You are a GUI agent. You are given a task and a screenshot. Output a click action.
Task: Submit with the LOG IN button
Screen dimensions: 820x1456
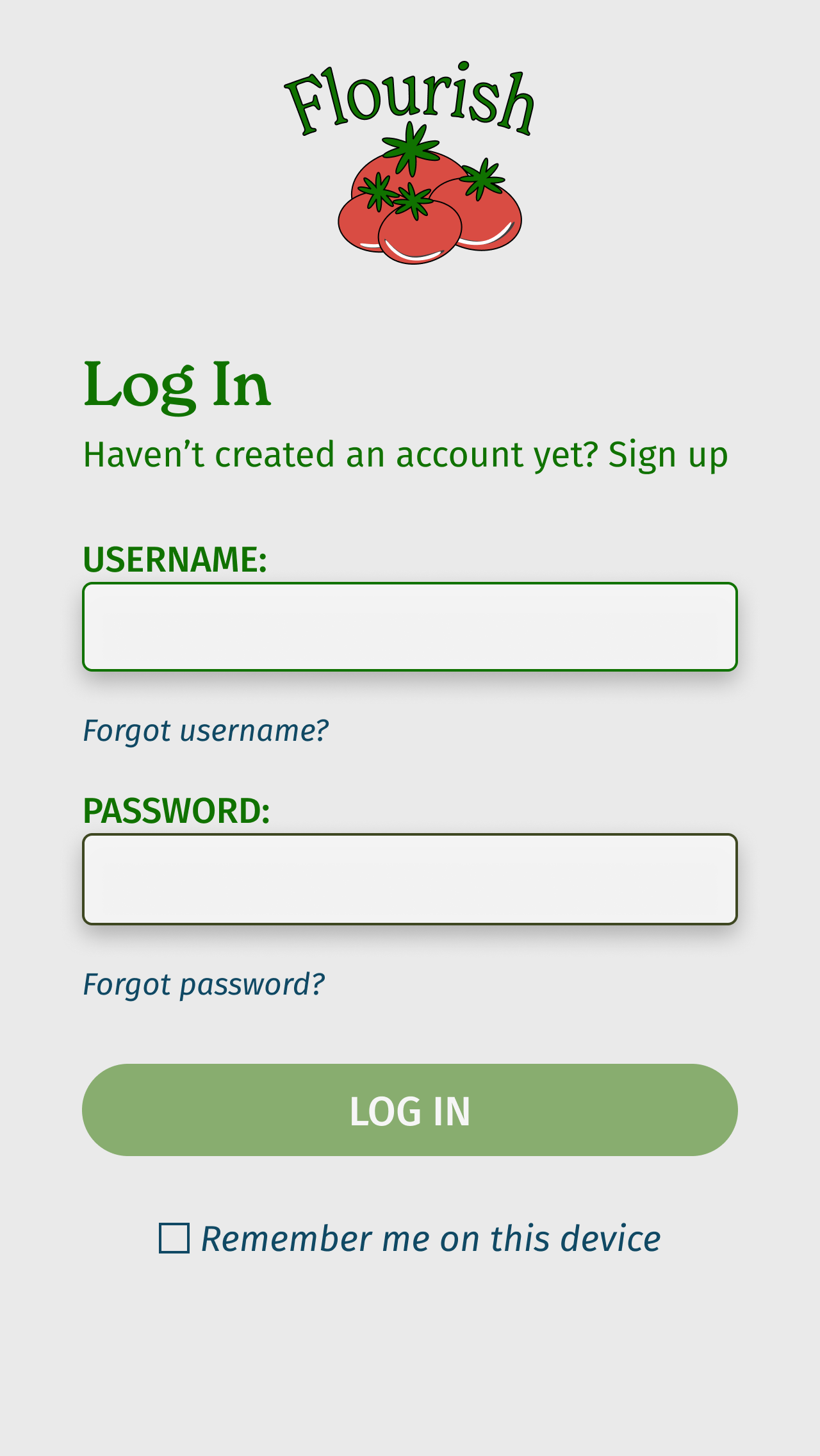tap(410, 1110)
